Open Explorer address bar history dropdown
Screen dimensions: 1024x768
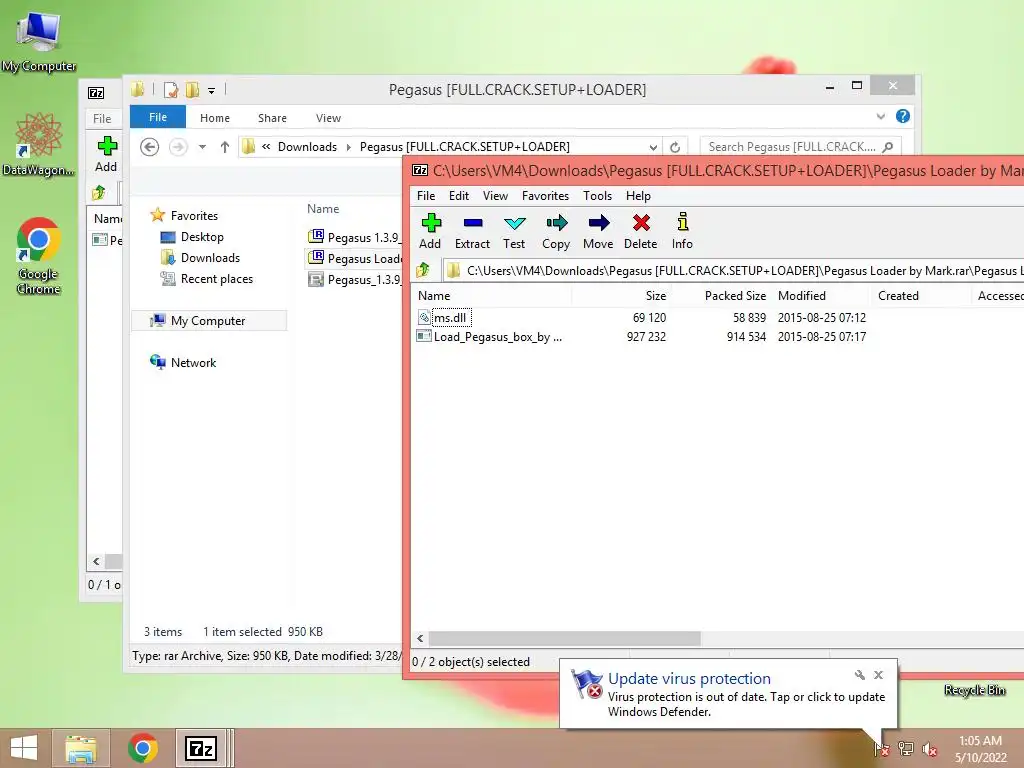tap(652, 148)
